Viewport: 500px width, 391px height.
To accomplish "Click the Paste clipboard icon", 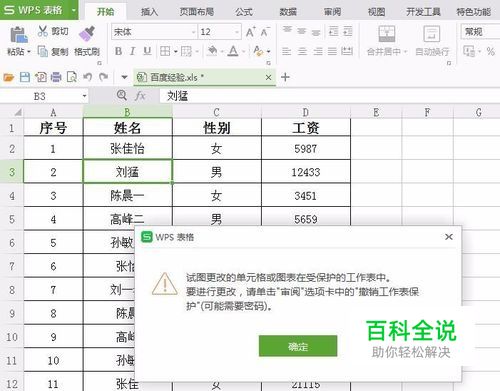I will 19,35.
